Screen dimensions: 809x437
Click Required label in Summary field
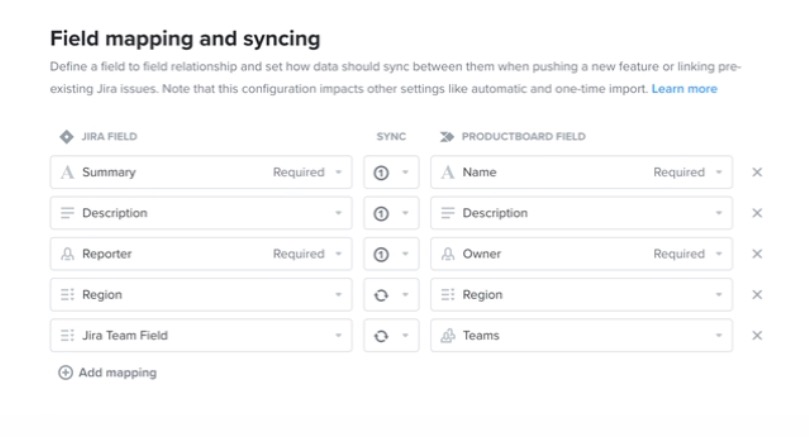pyautogui.click(x=299, y=172)
